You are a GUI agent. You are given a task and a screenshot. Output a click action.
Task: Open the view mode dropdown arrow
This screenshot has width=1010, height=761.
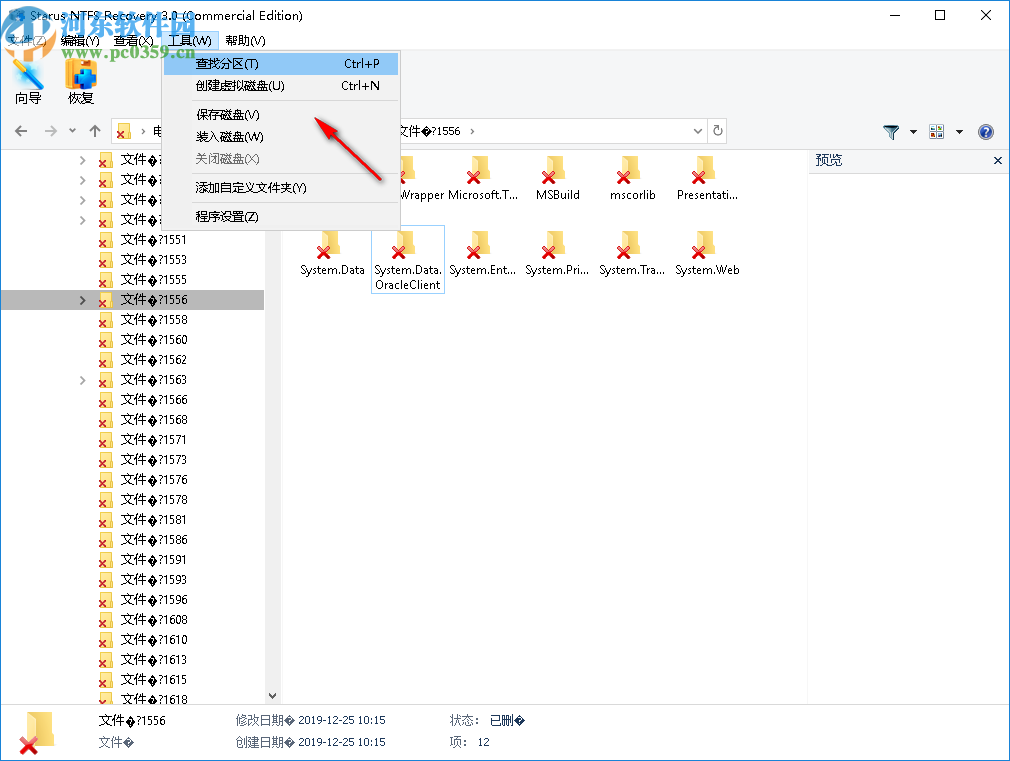[x=957, y=131]
